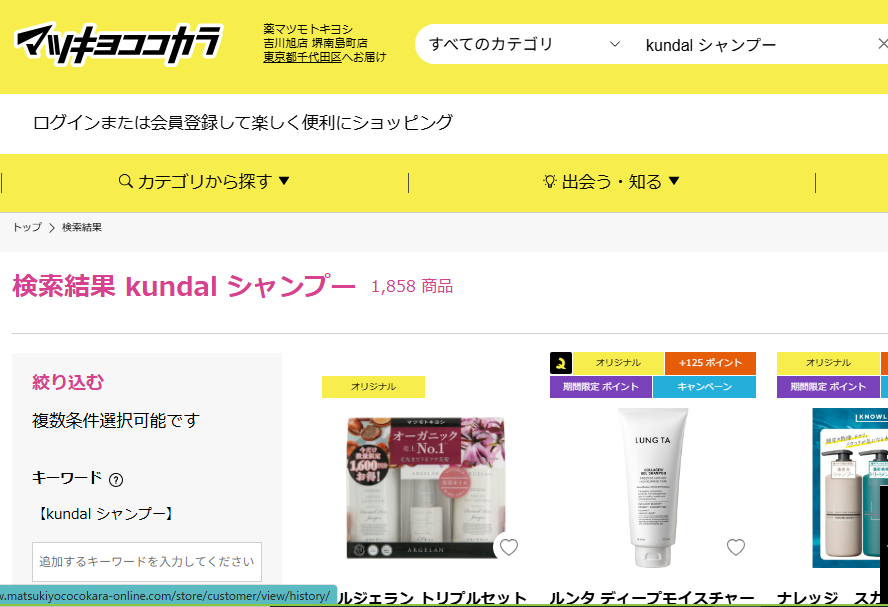Open the 東京都千代田区 delivery address link
This screenshot has width=888, height=607.
coord(302,57)
